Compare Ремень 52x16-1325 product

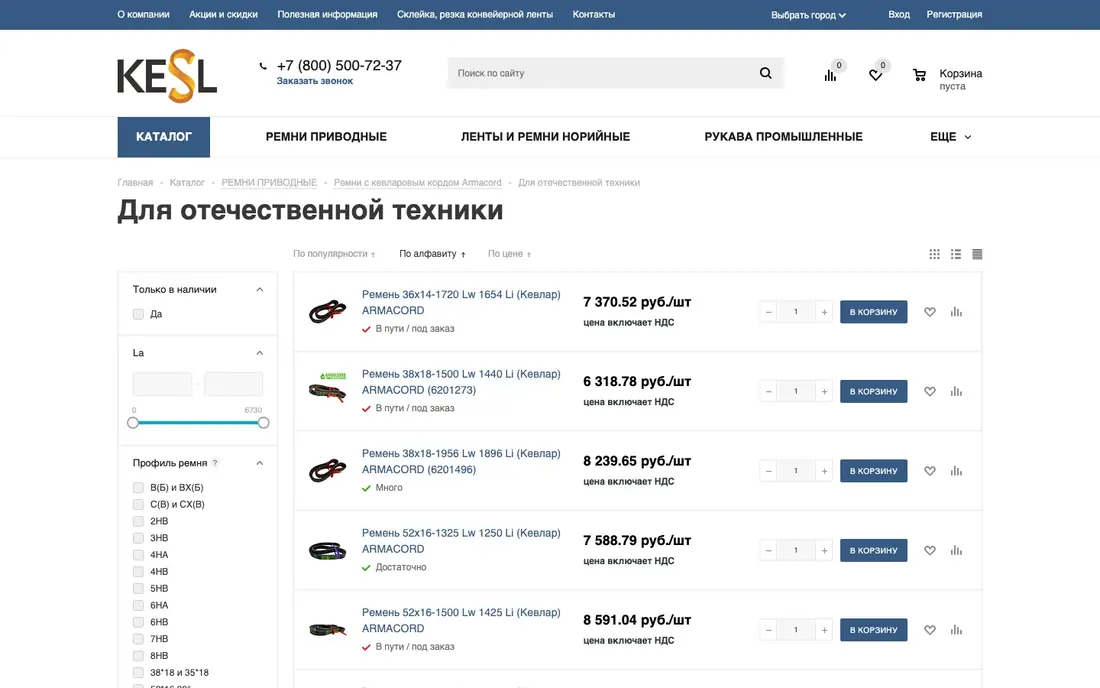[956, 551]
